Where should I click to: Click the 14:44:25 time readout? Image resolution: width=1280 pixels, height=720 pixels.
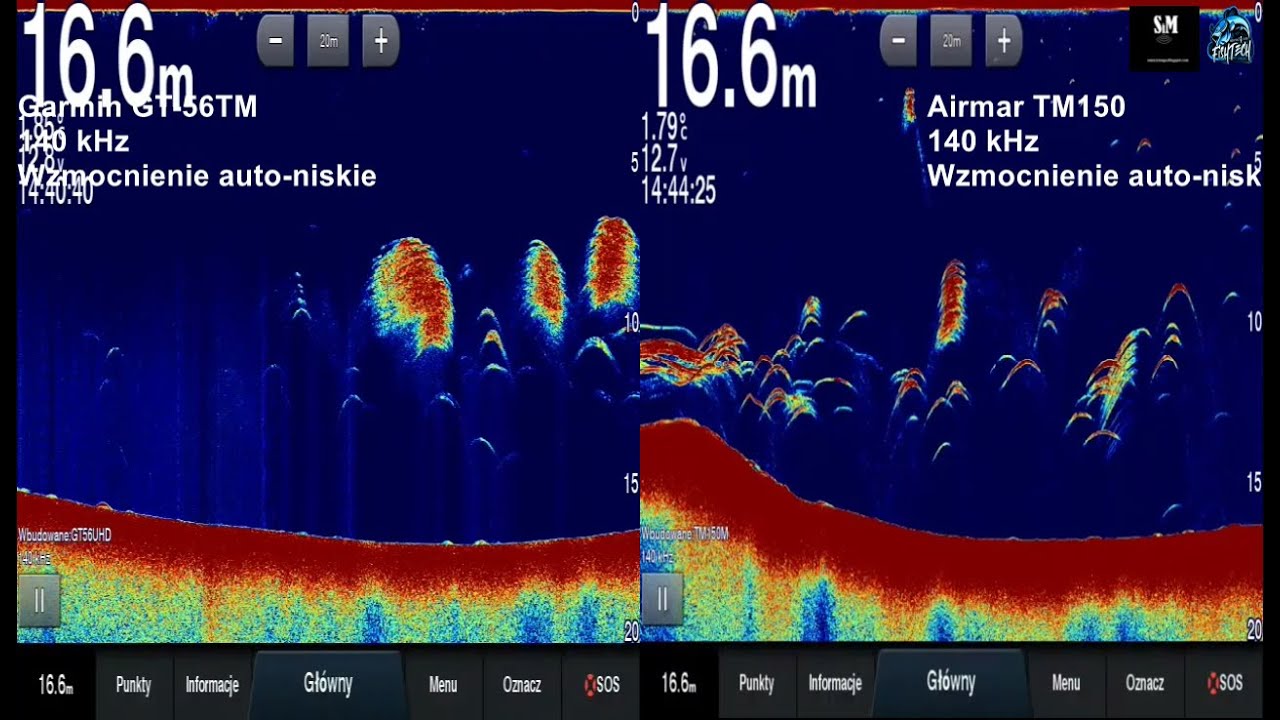coord(679,190)
